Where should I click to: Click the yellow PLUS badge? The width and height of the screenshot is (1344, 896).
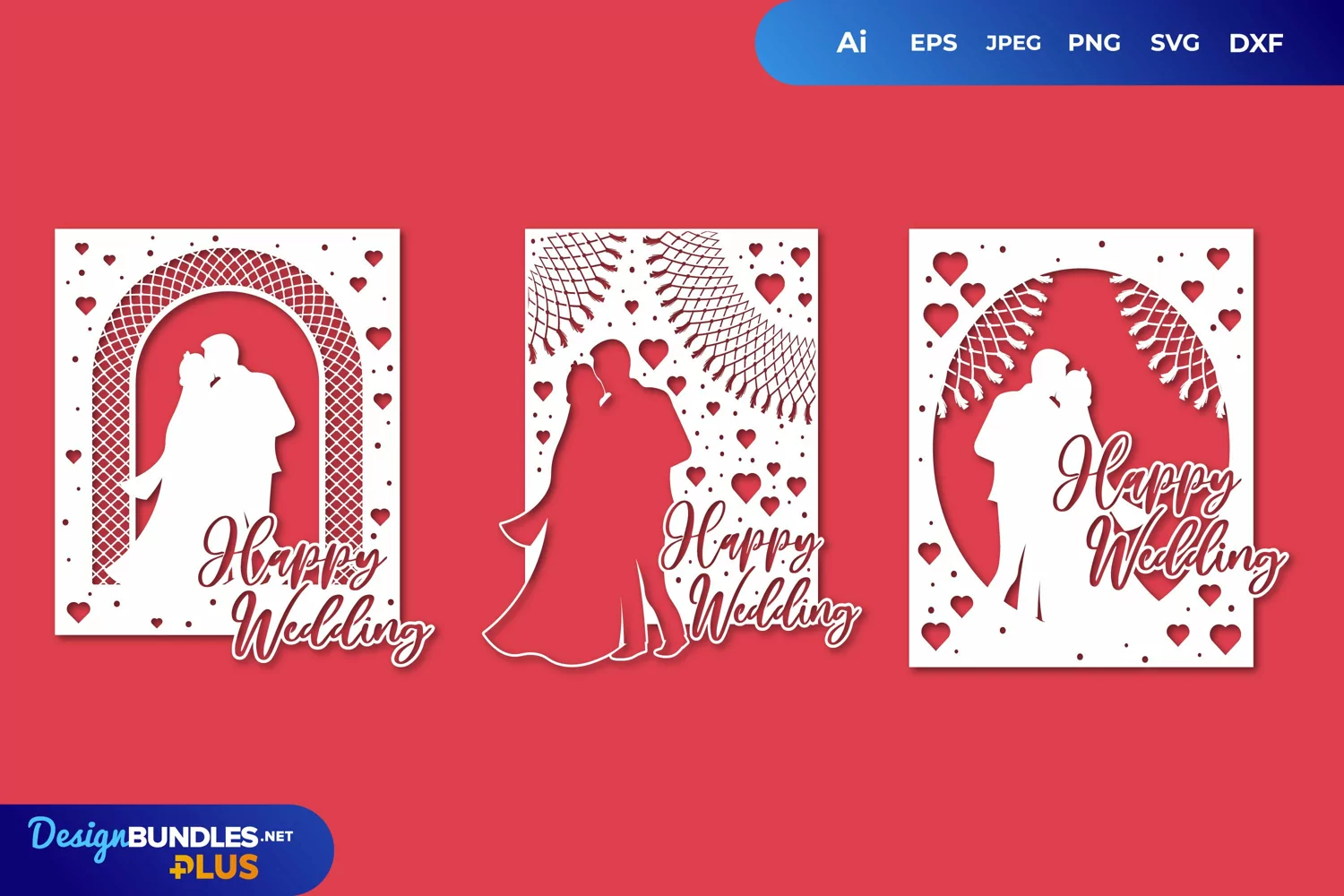(214, 867)
